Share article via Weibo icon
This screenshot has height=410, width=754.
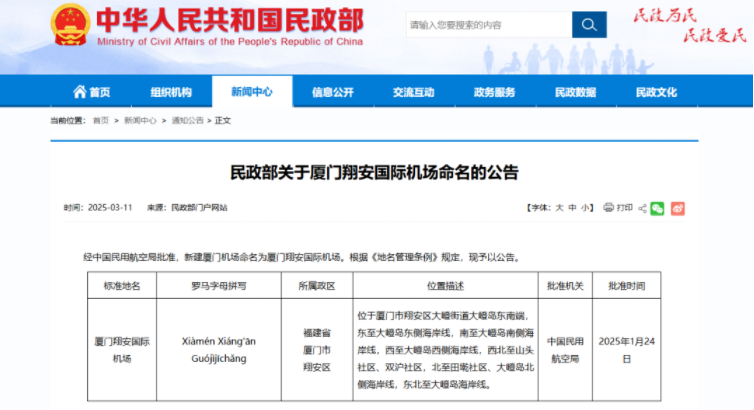[x=677, y=208]
